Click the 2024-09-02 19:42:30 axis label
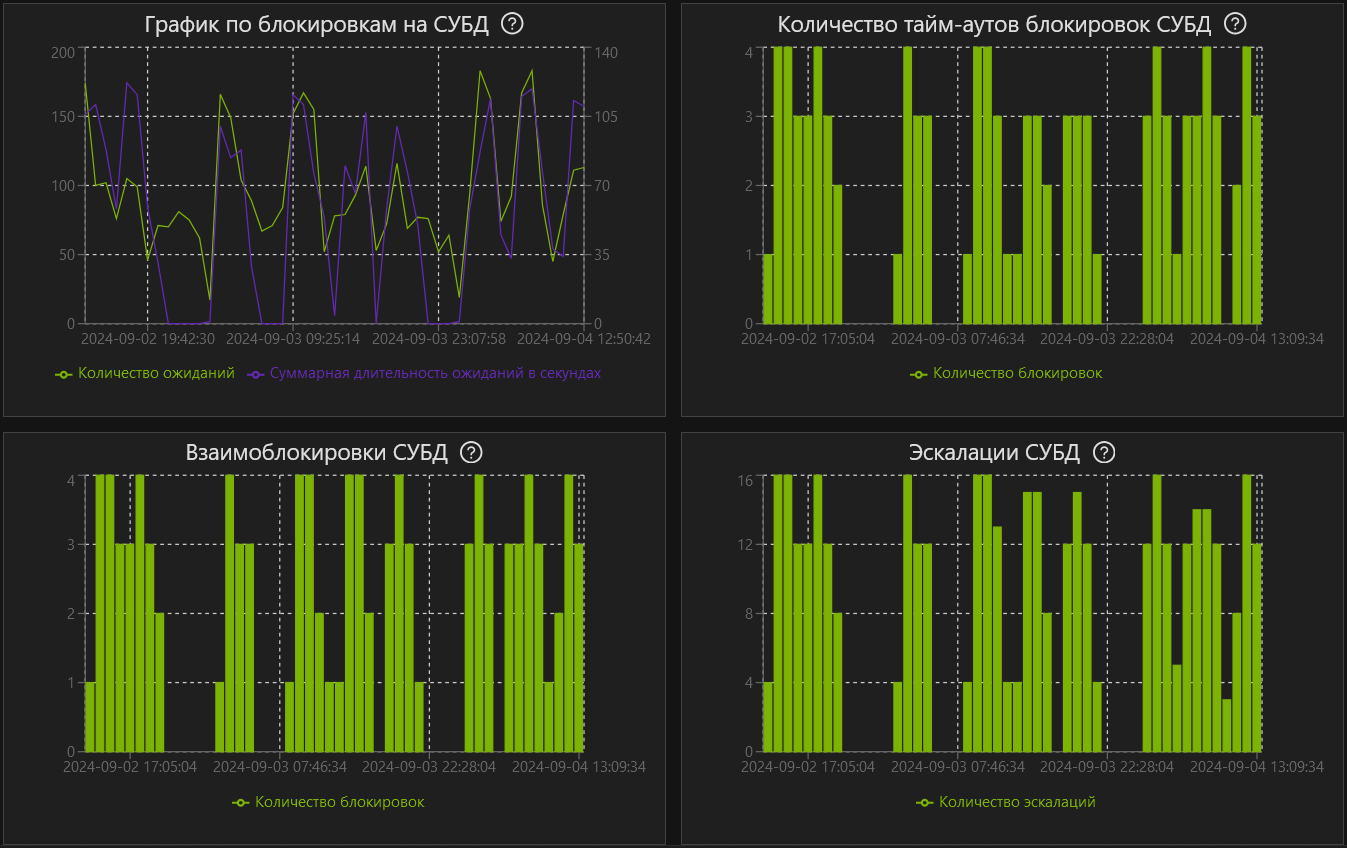The width and height of the screenshot is (1347, 848). pos(148,339)
